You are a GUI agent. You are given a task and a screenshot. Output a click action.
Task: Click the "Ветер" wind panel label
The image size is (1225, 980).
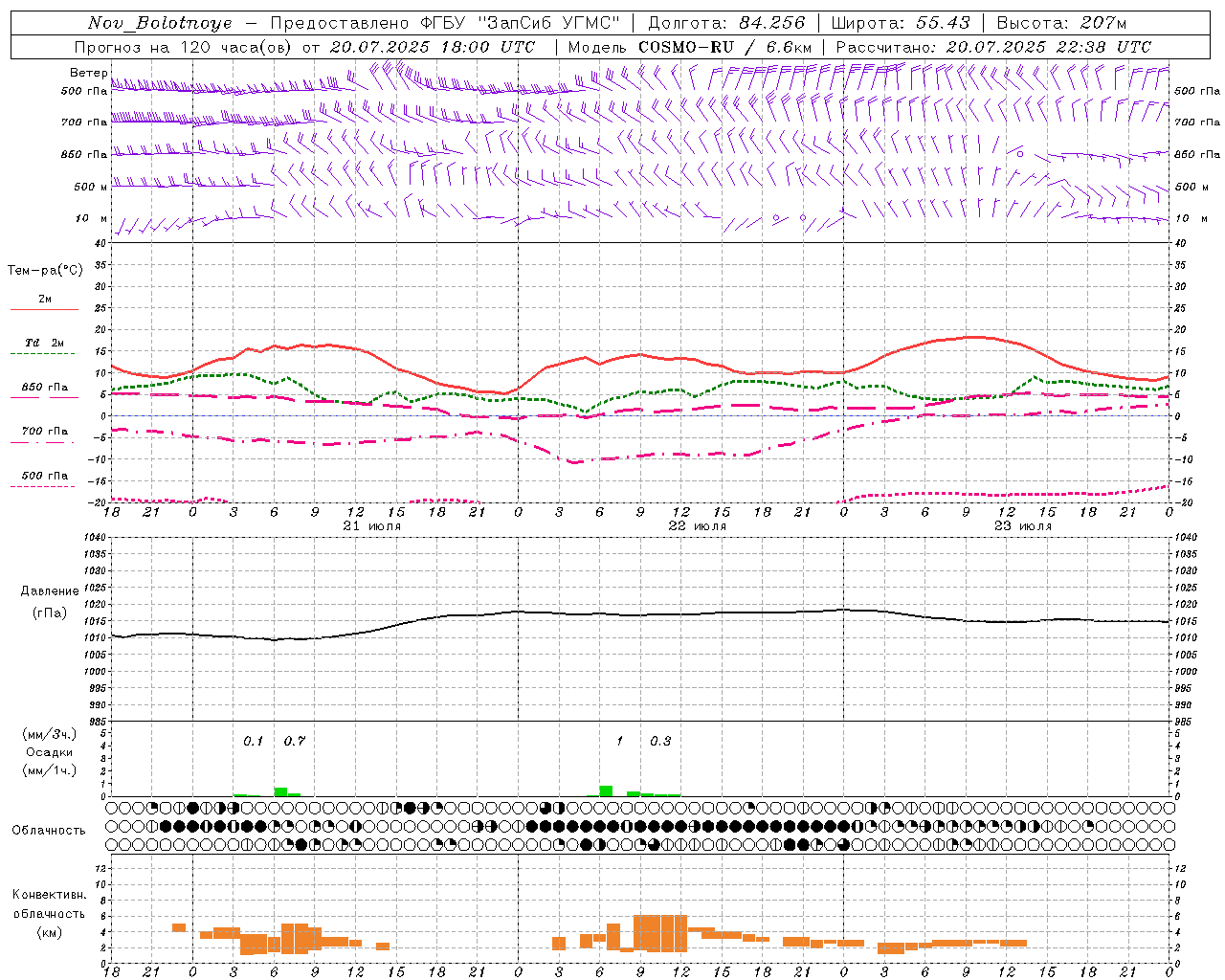click(88, 73)
